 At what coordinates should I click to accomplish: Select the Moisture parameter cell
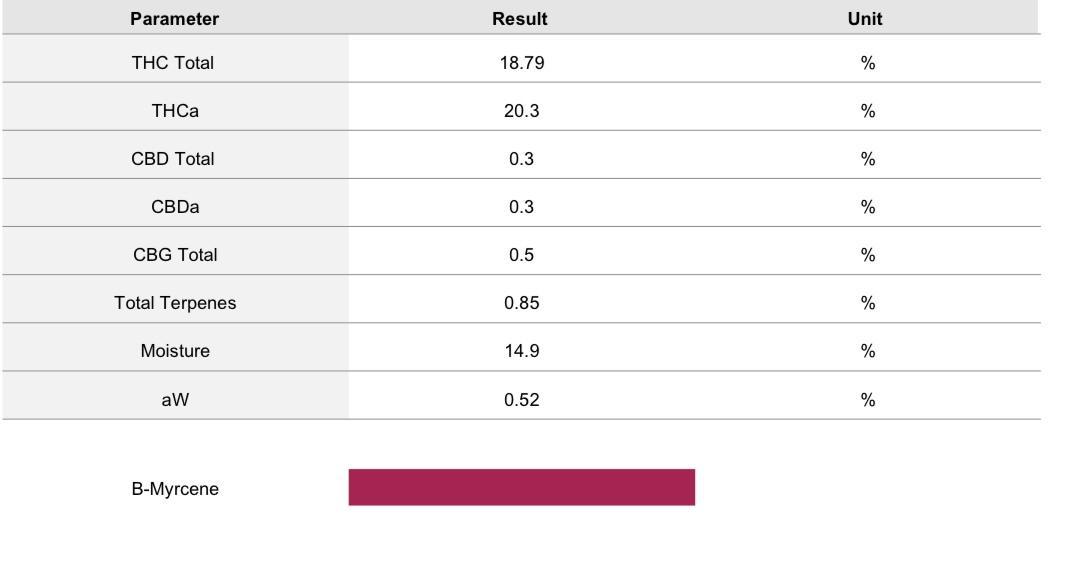(x=175, y=351)
